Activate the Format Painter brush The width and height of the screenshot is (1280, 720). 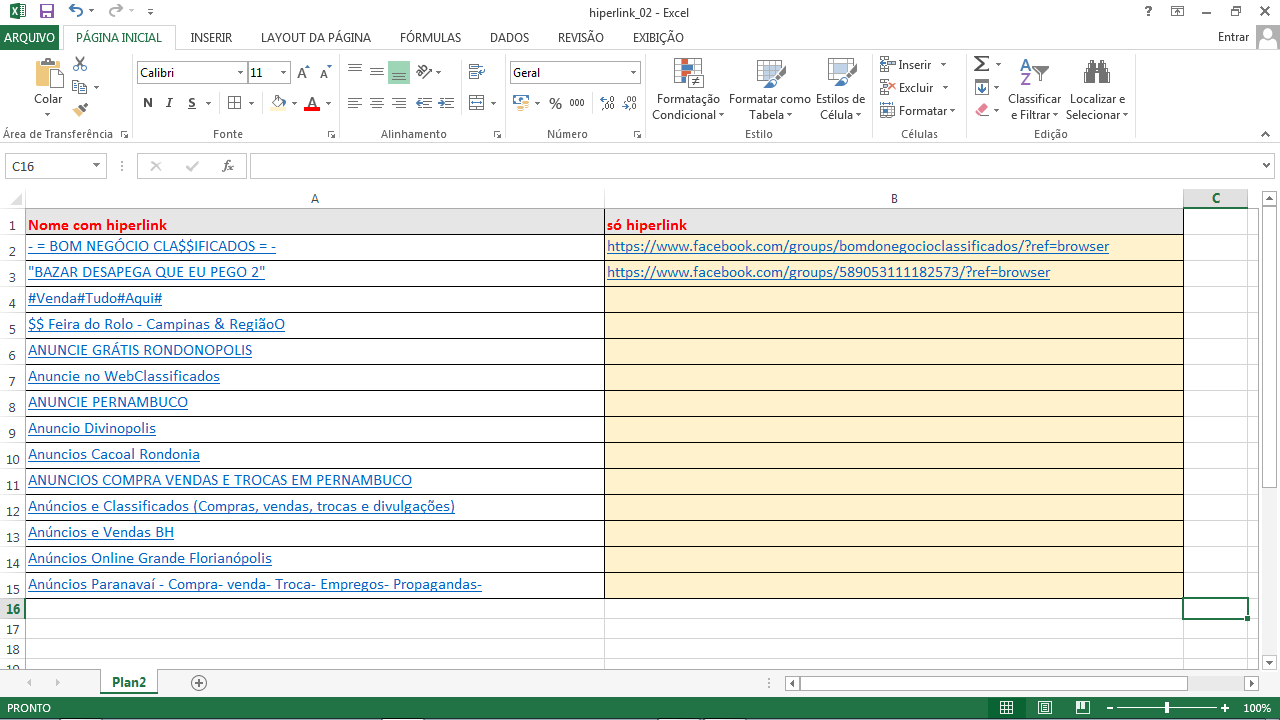point(81,109)
